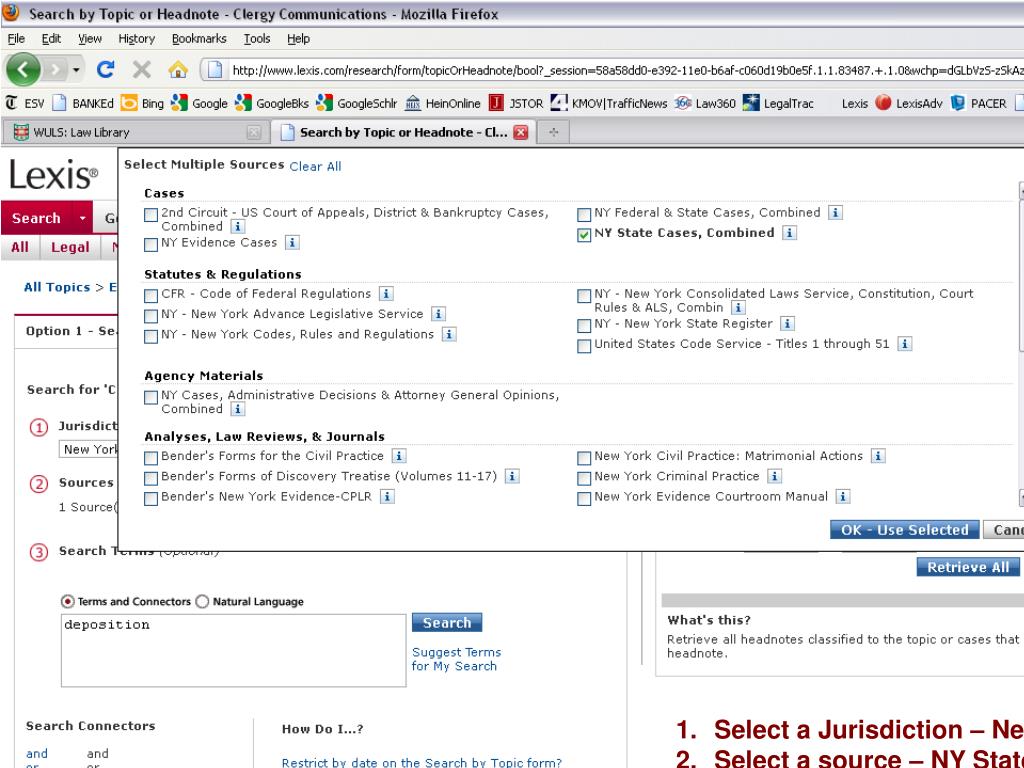Open Suggest Terms for My Search link
This screenshot has width=1024, height=768.
[456, 659]
